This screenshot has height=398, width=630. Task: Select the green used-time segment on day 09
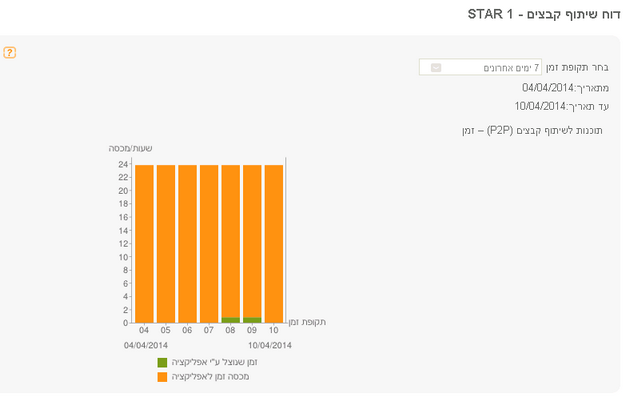click(x=252, y=320)
